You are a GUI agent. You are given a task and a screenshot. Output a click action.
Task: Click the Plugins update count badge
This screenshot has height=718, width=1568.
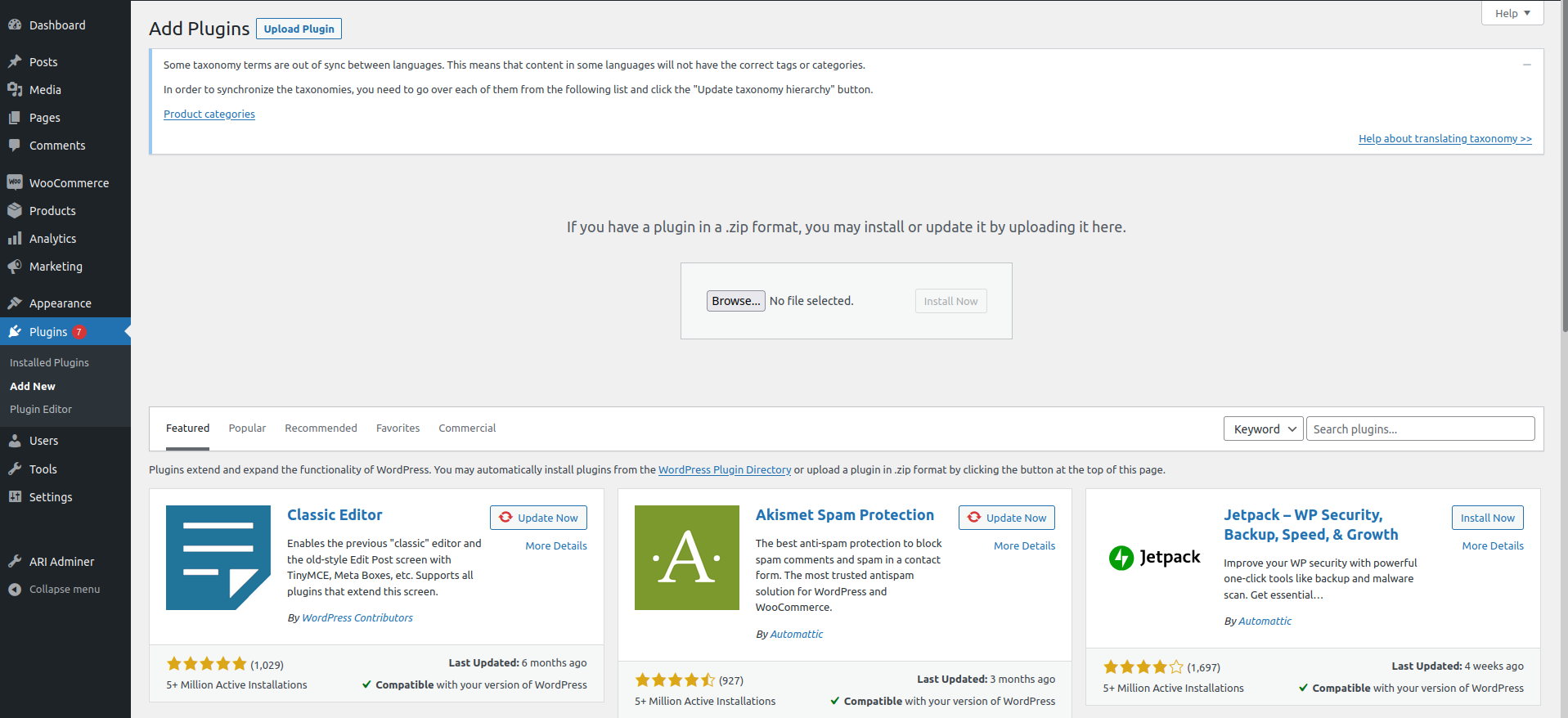coord(79,332)
